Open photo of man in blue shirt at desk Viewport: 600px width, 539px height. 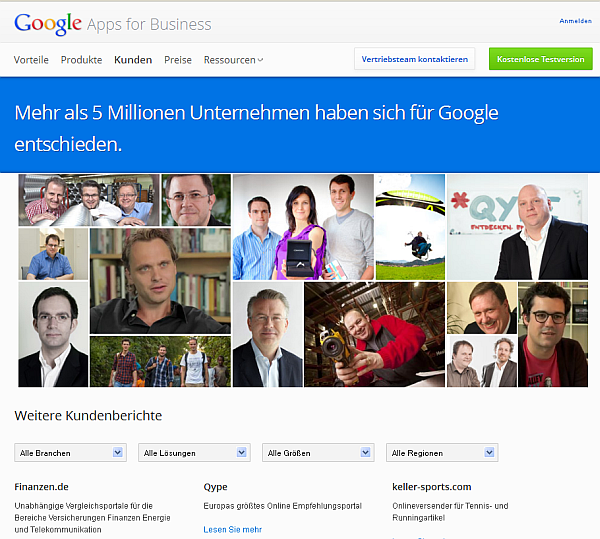coord(53,254)
